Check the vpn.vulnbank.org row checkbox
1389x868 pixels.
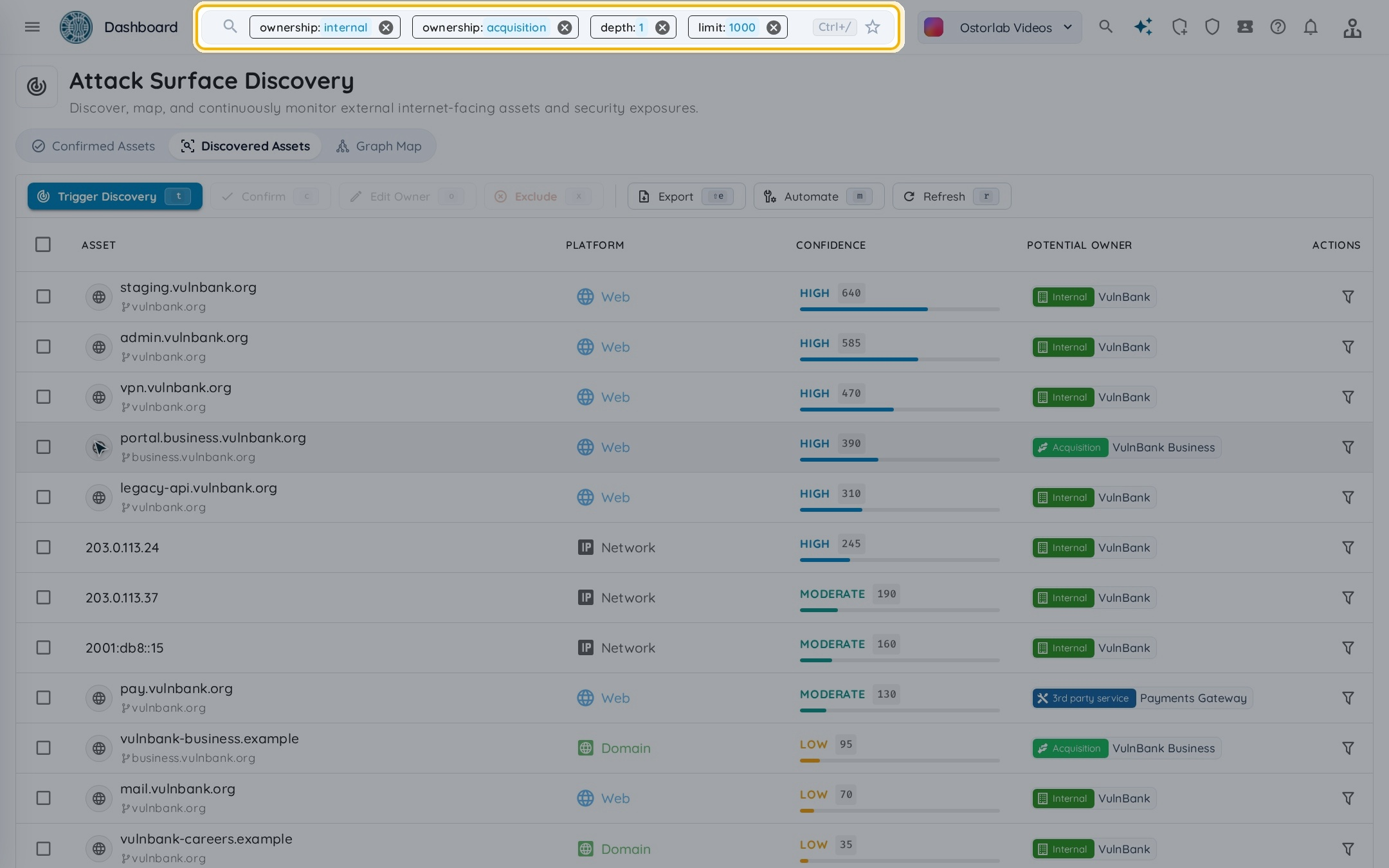(43, 397)
